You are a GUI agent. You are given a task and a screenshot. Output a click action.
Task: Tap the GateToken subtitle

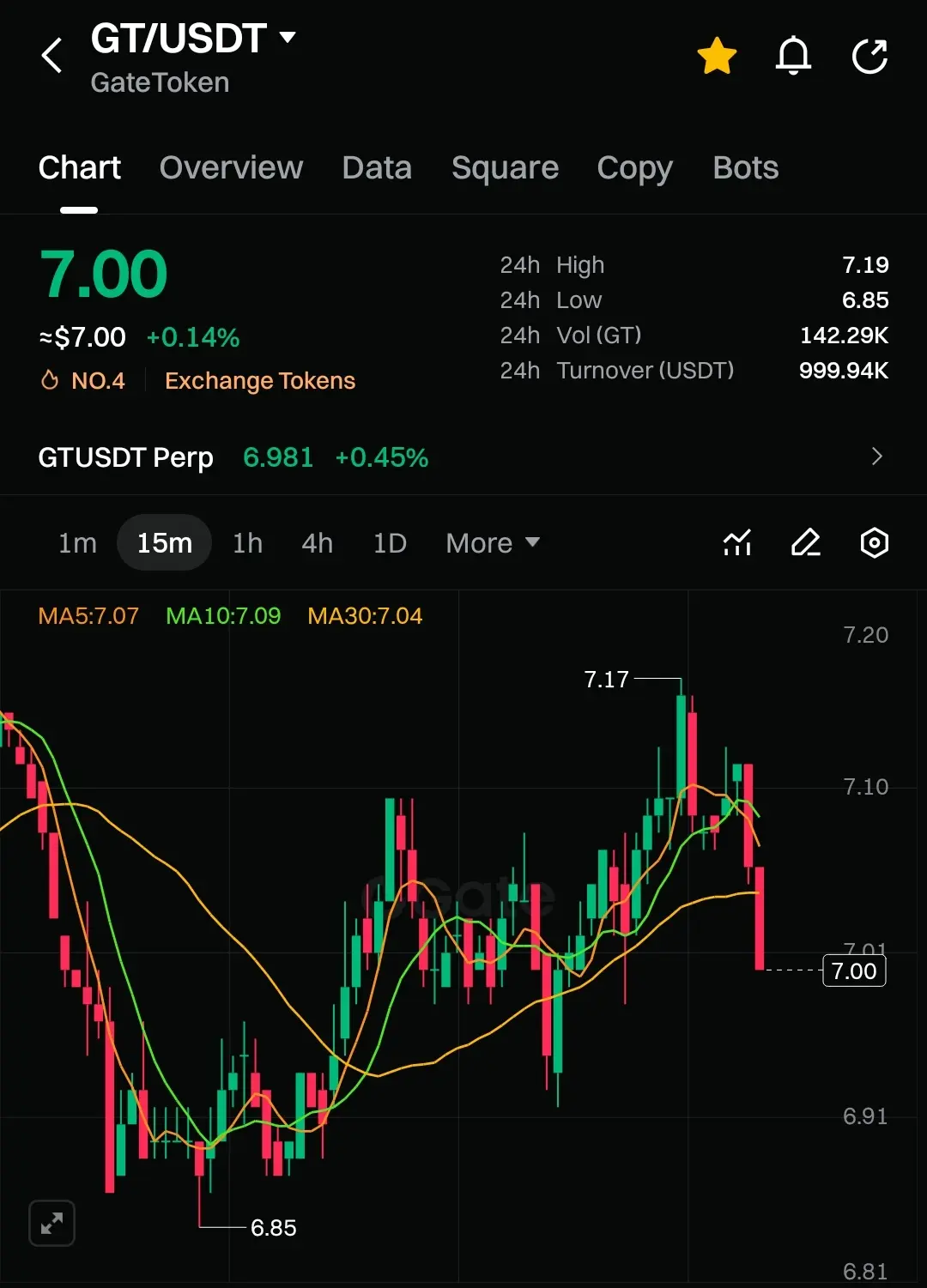click(x=160, y=82)
